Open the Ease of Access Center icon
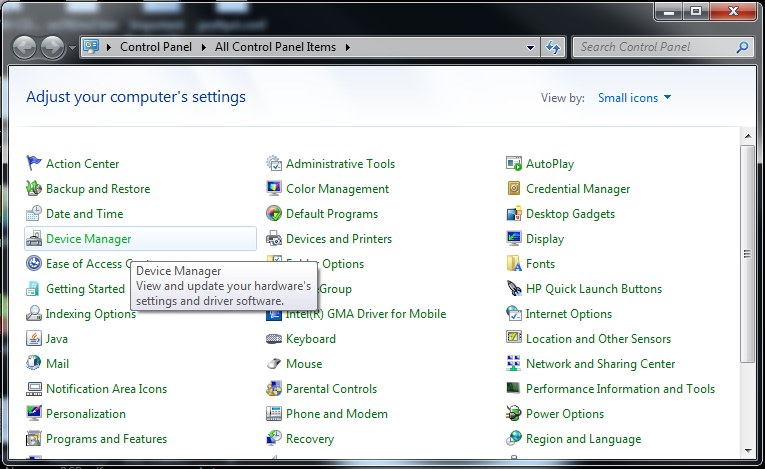The height and width of the screenshot is (469, 765). coord(34,263)
